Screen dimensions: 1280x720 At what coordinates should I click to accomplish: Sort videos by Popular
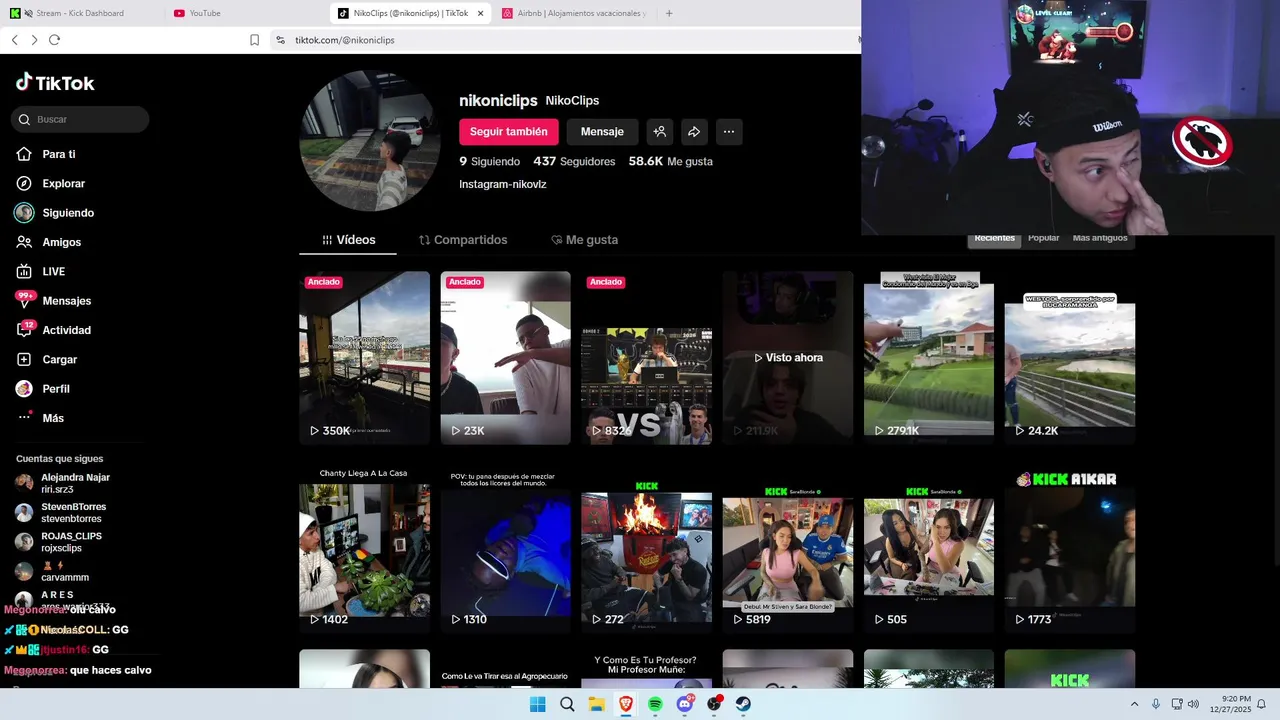1043,238
